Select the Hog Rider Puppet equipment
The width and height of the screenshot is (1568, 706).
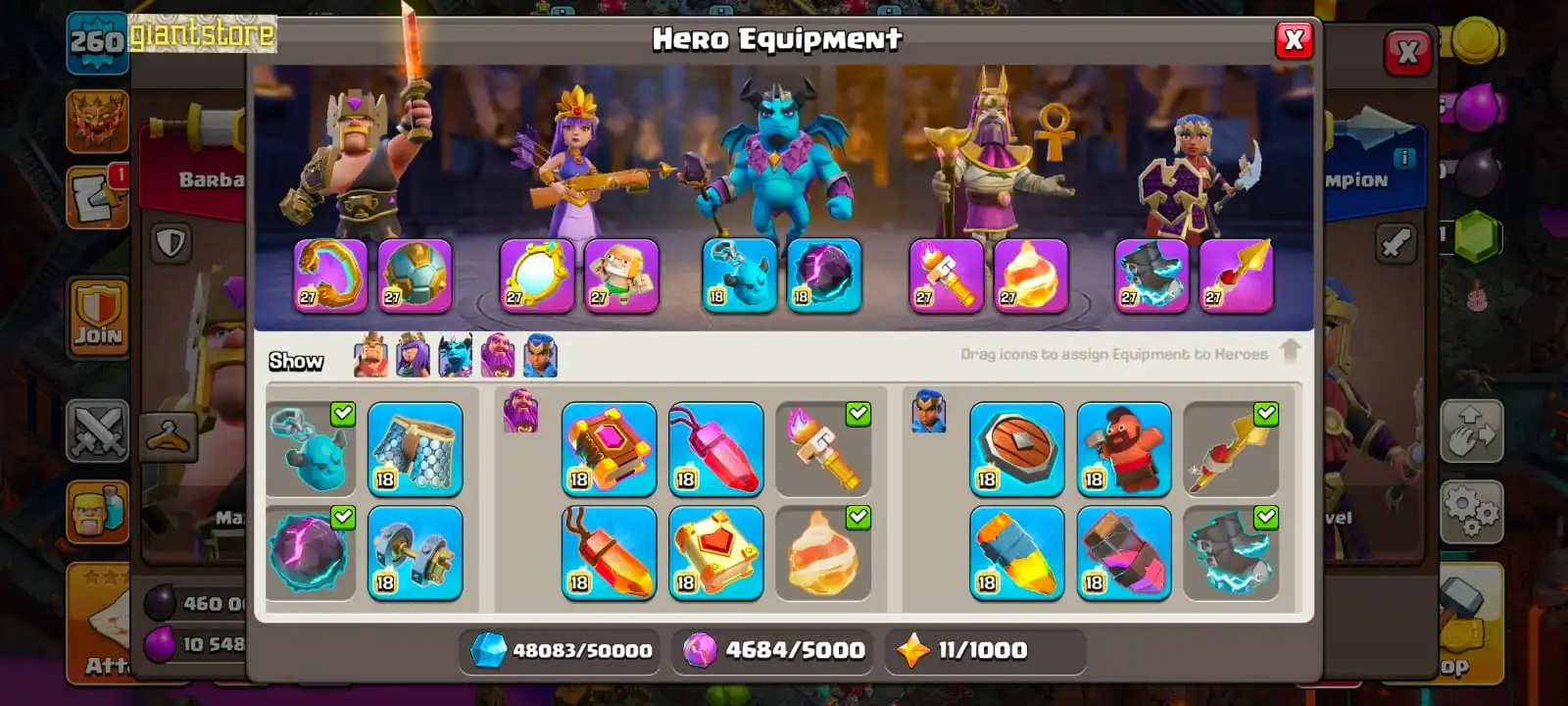pos(1124,448)
